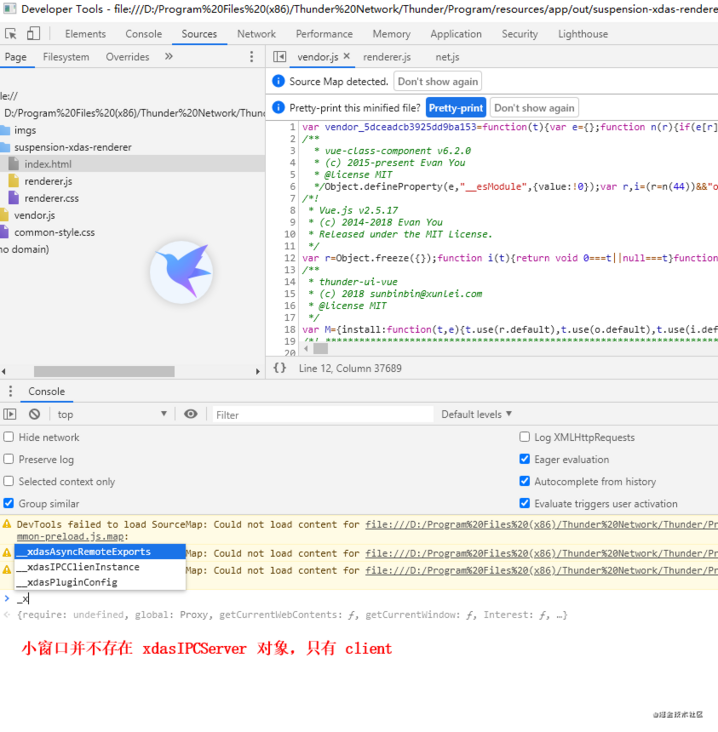The image size is (718, 732).
Task: Uncheck the Eager evaluation checkbox
Action: [x=525, y=459]
